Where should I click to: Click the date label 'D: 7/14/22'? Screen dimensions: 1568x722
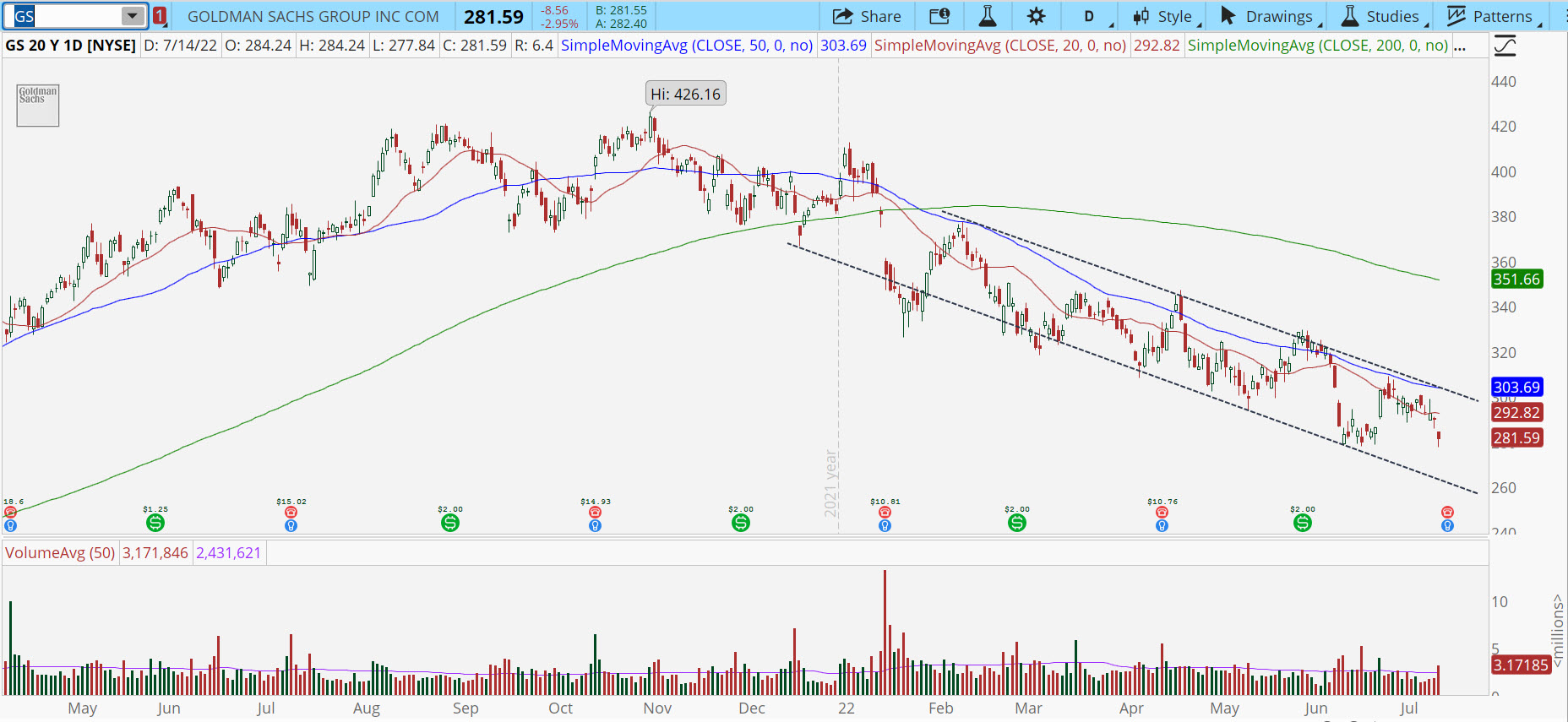[x=180, y=46]
